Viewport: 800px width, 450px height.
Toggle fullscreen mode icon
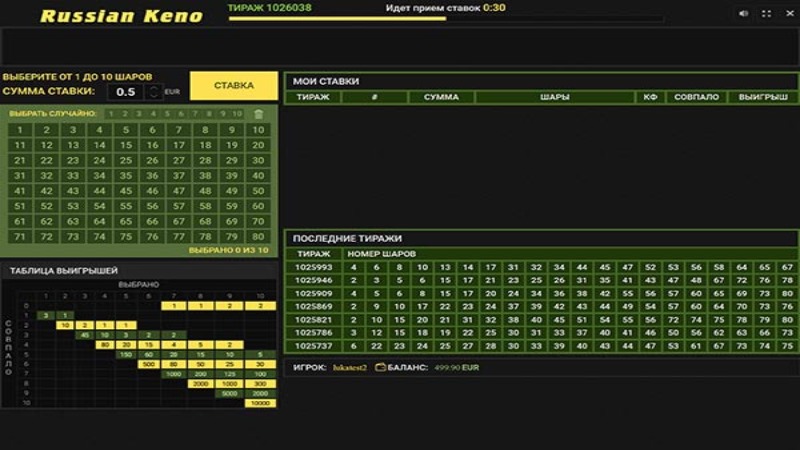766,14
